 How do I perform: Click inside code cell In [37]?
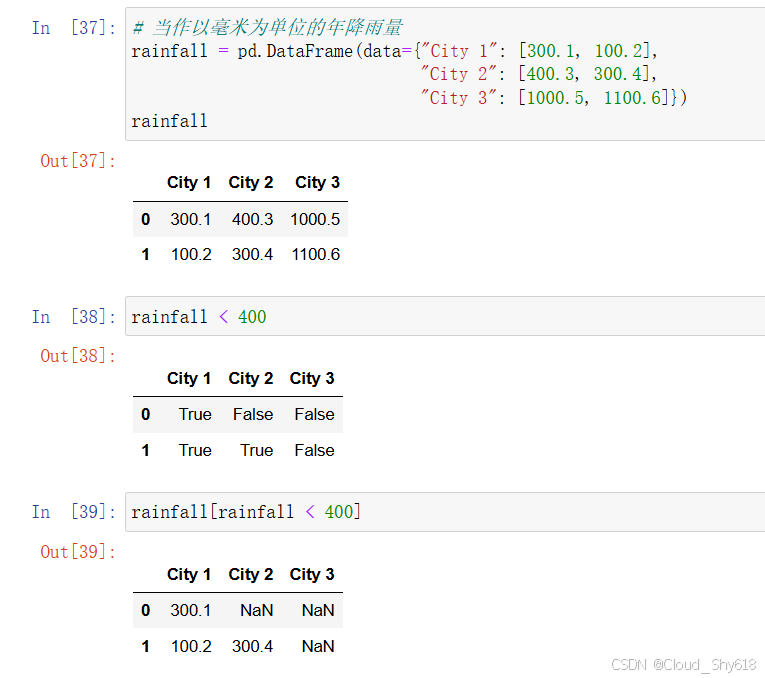[x=445, y=74]
